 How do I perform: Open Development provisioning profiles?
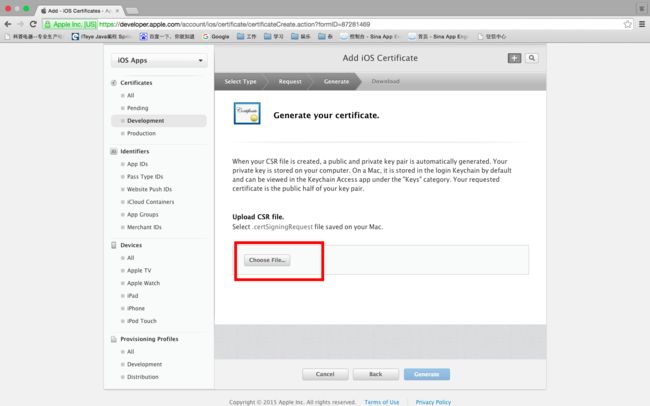point(144,365)
